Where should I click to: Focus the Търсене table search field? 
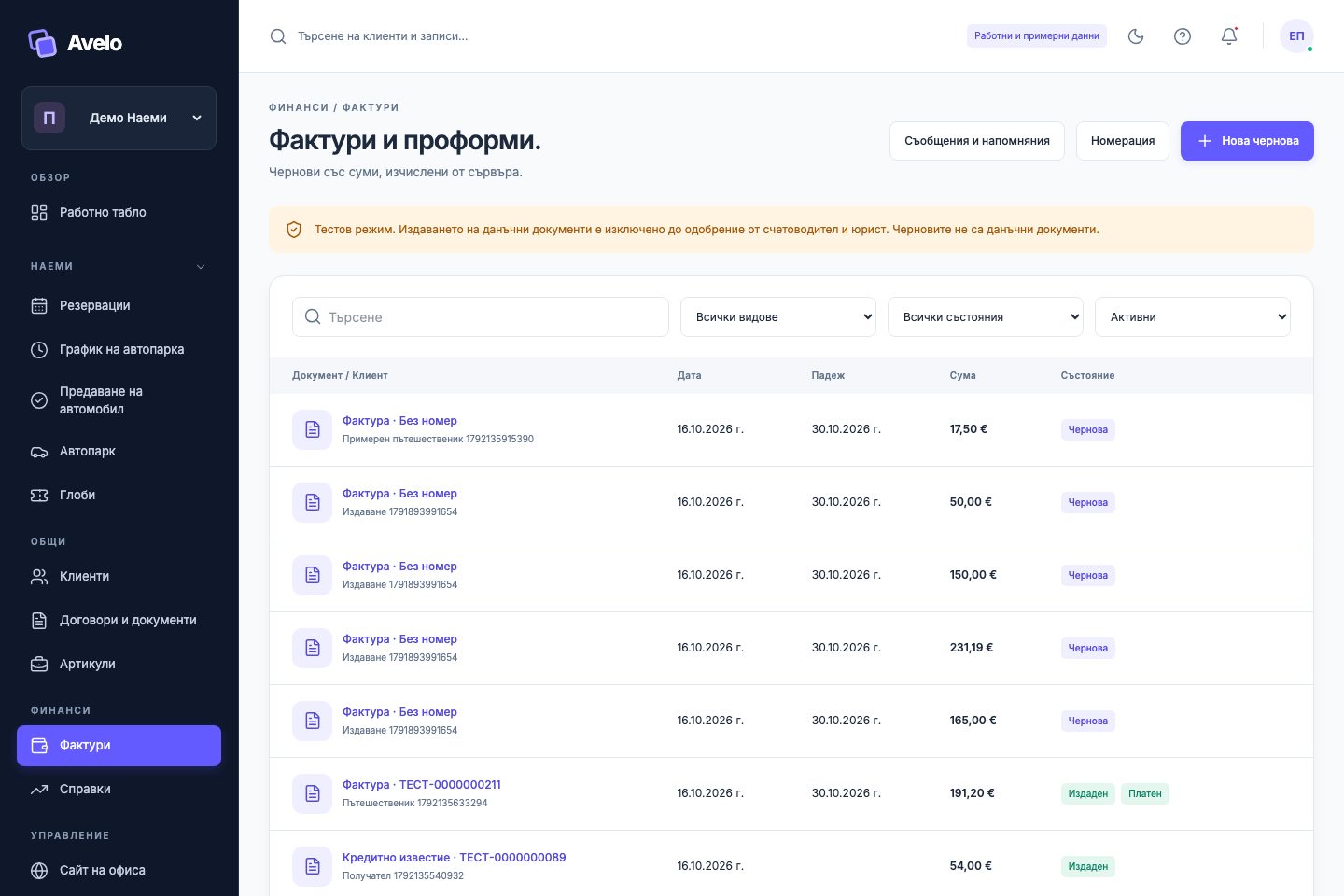pyautogui.click(x=481, y=317)
